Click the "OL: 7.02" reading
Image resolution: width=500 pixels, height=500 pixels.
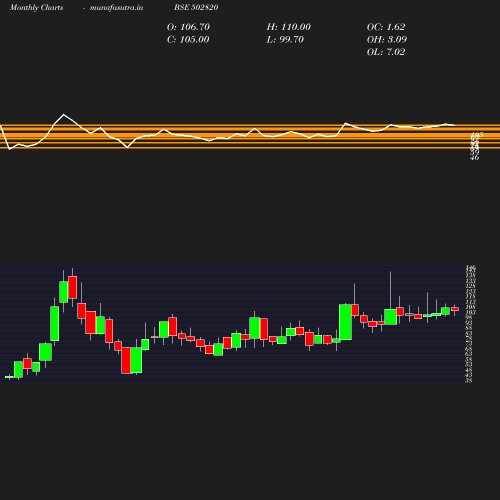pyautogui.click(x=386, y=52)
